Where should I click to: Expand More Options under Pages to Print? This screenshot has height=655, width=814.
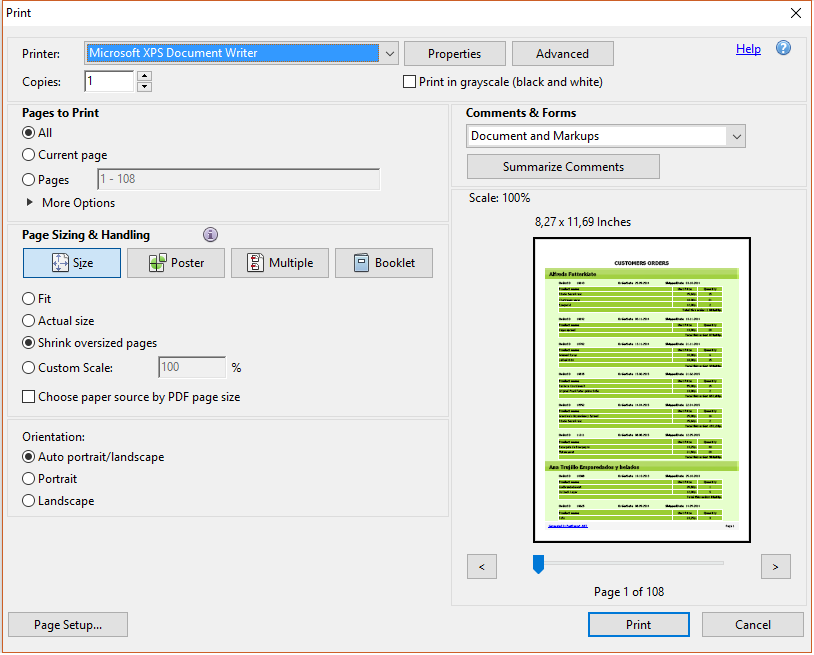pos(30,203)
